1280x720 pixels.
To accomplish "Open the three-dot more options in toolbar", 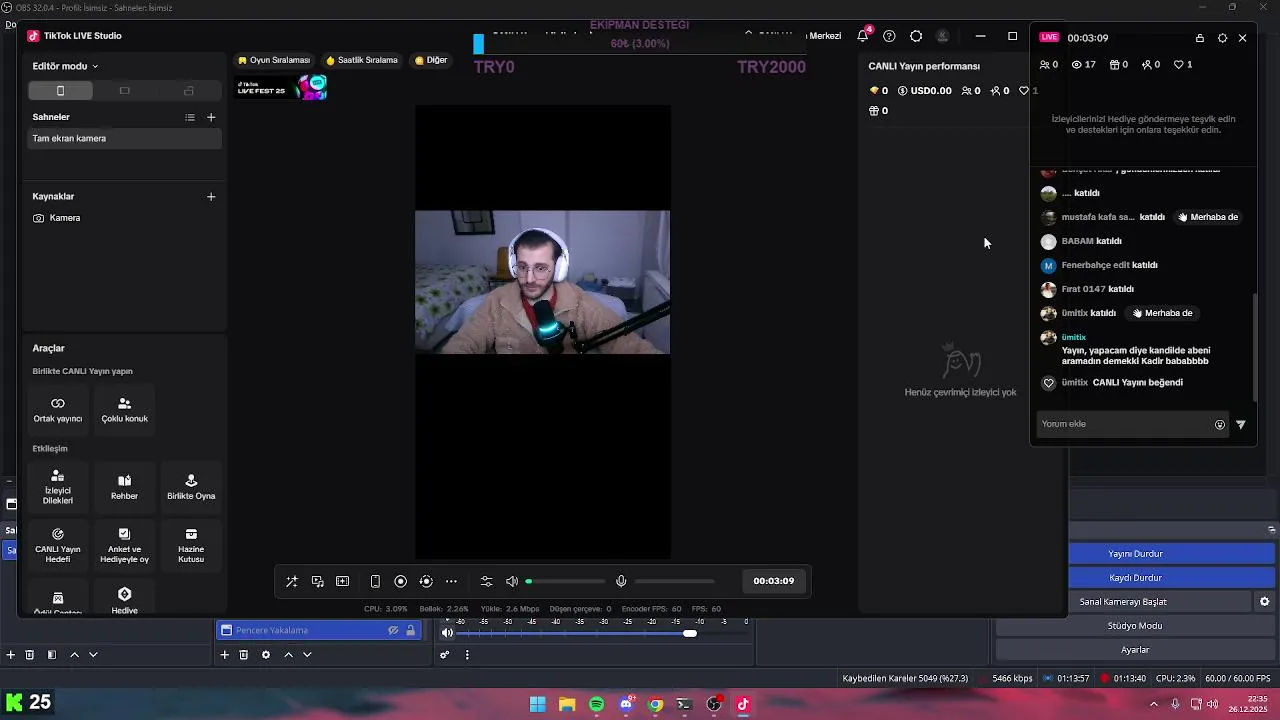I will point(451,581).
